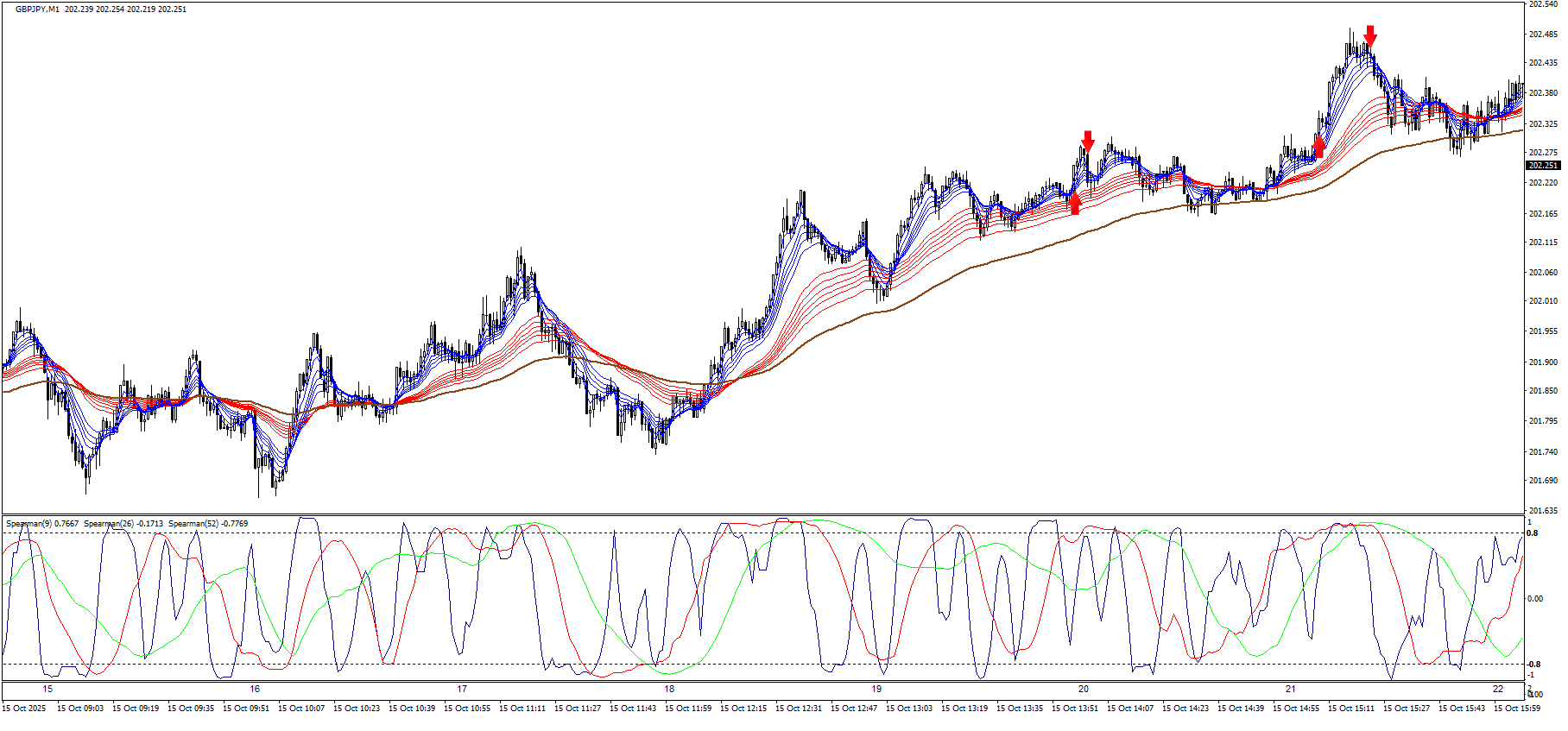Click the 0.8 level label on oscillator scale
This screenshot has height=731, width=1568.
click(x=1533, y=533)
